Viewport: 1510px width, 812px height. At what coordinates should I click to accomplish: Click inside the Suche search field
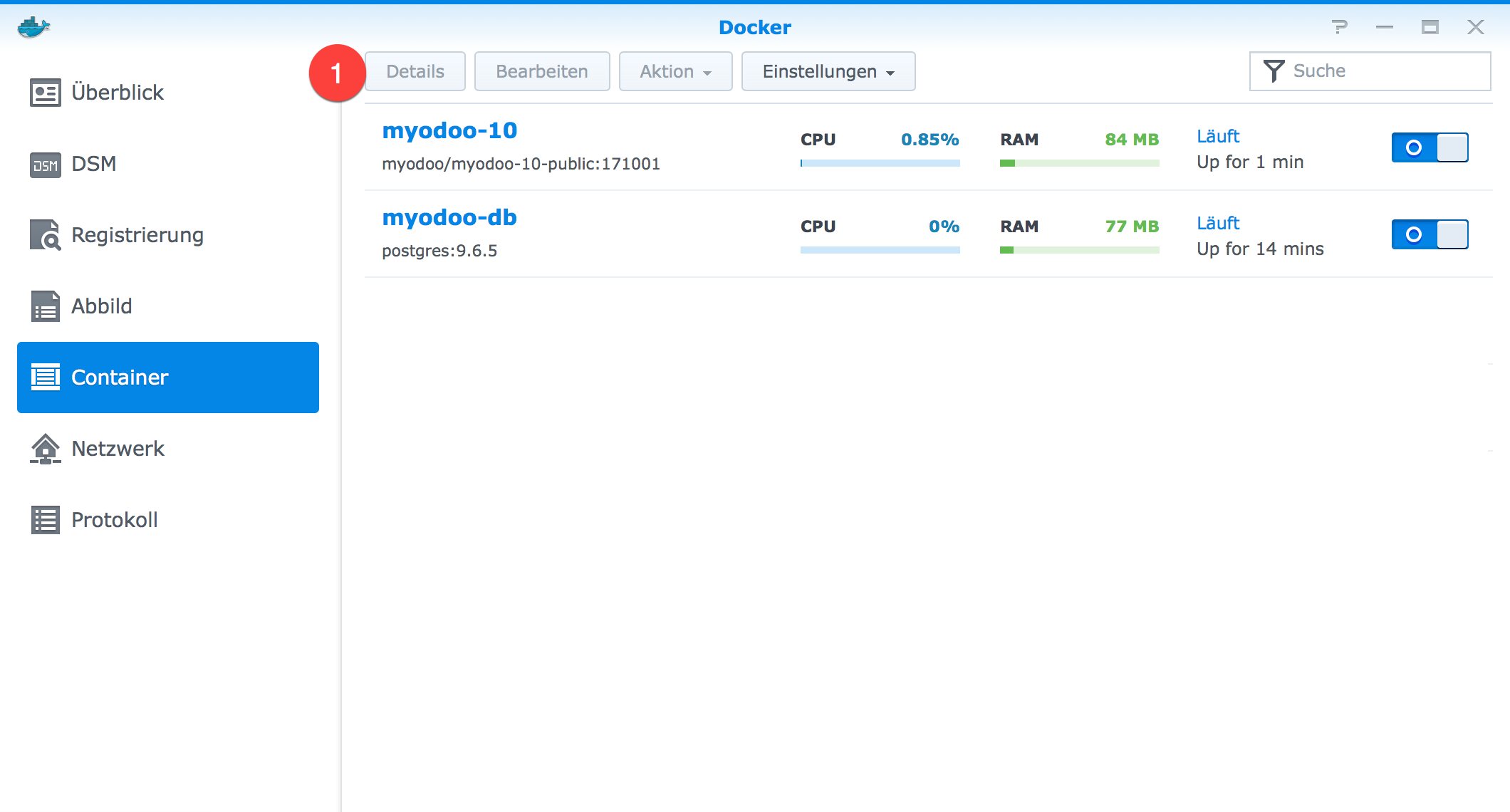(1353, 70)
